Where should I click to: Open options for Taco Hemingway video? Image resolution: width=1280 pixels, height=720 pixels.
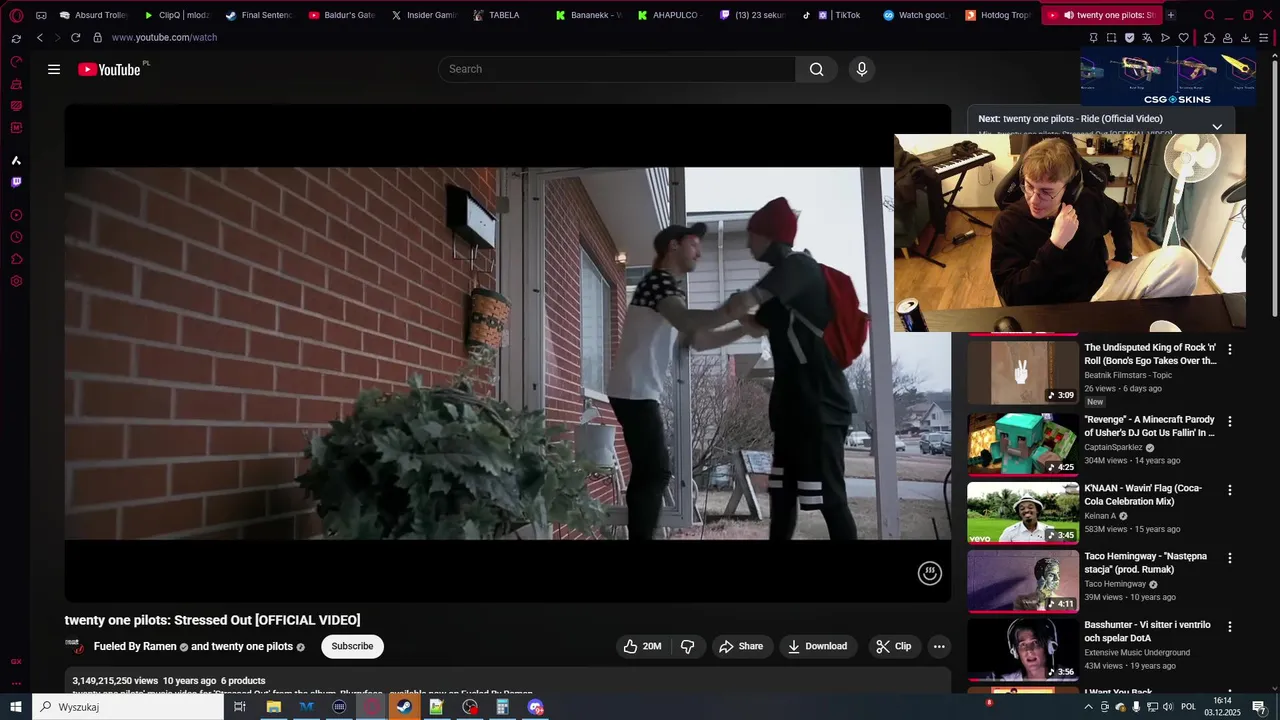(x=1230, y=558)
